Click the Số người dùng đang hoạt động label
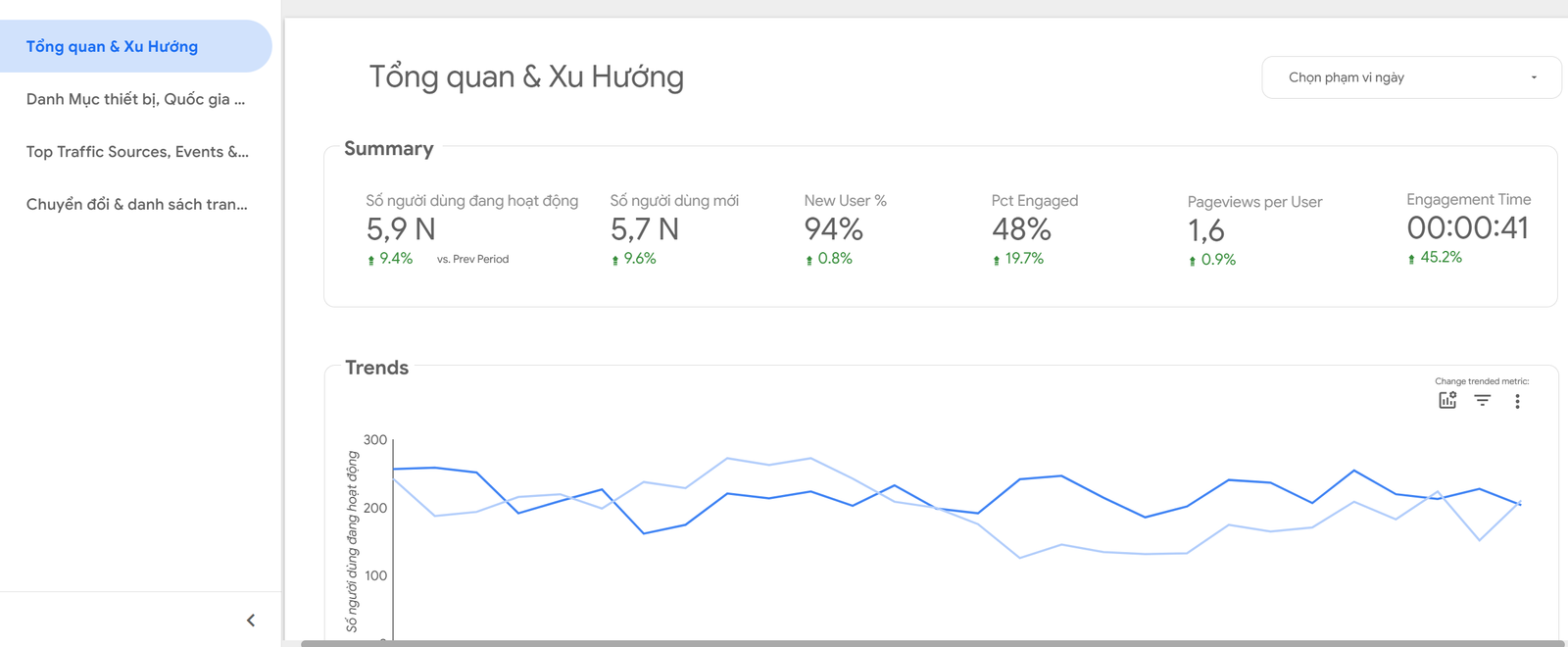This screenshot has height=647, width=1568. [x=472, y=201]
